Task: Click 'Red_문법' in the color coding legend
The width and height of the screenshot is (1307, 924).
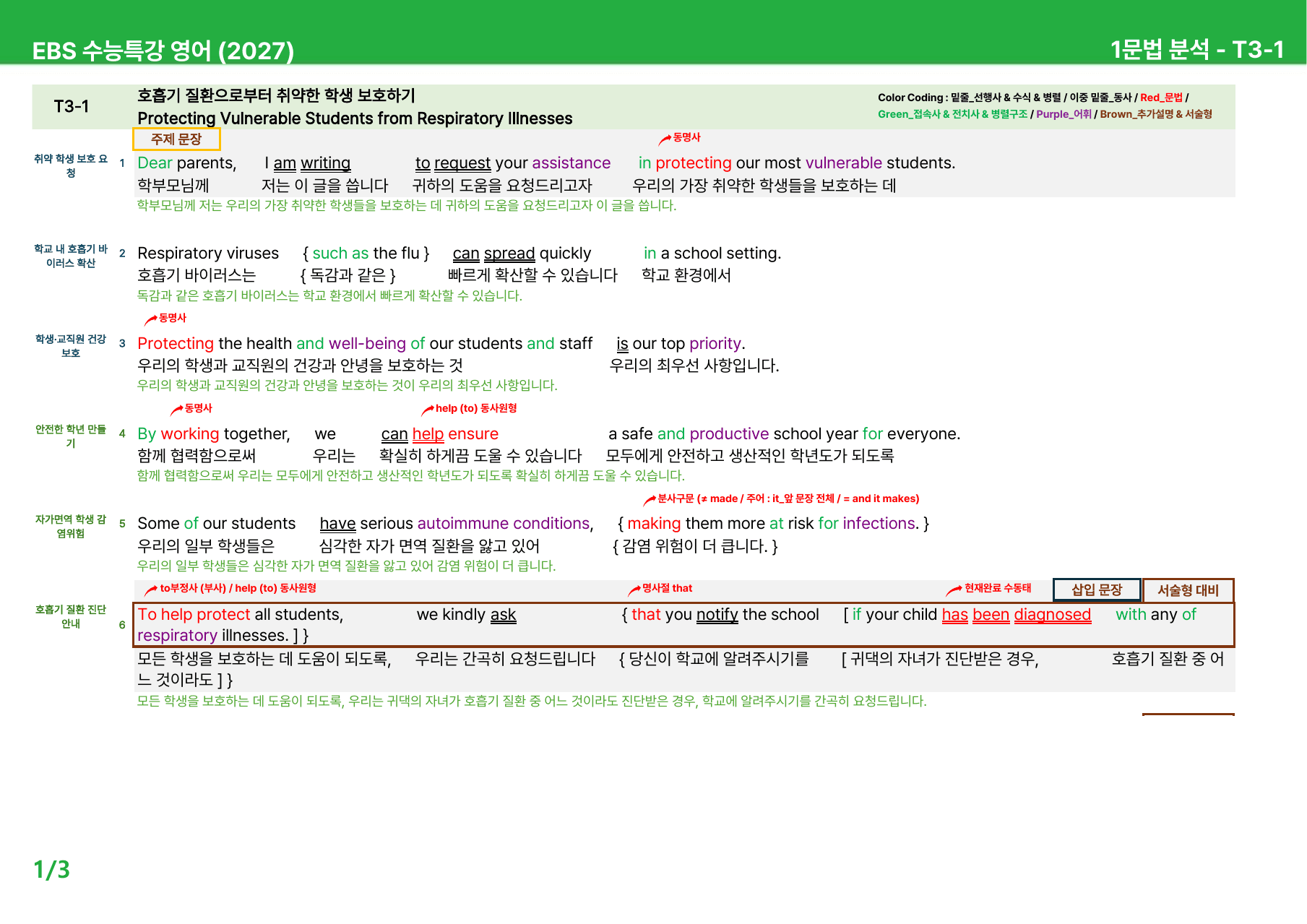Action: [x=1161, y=98]
